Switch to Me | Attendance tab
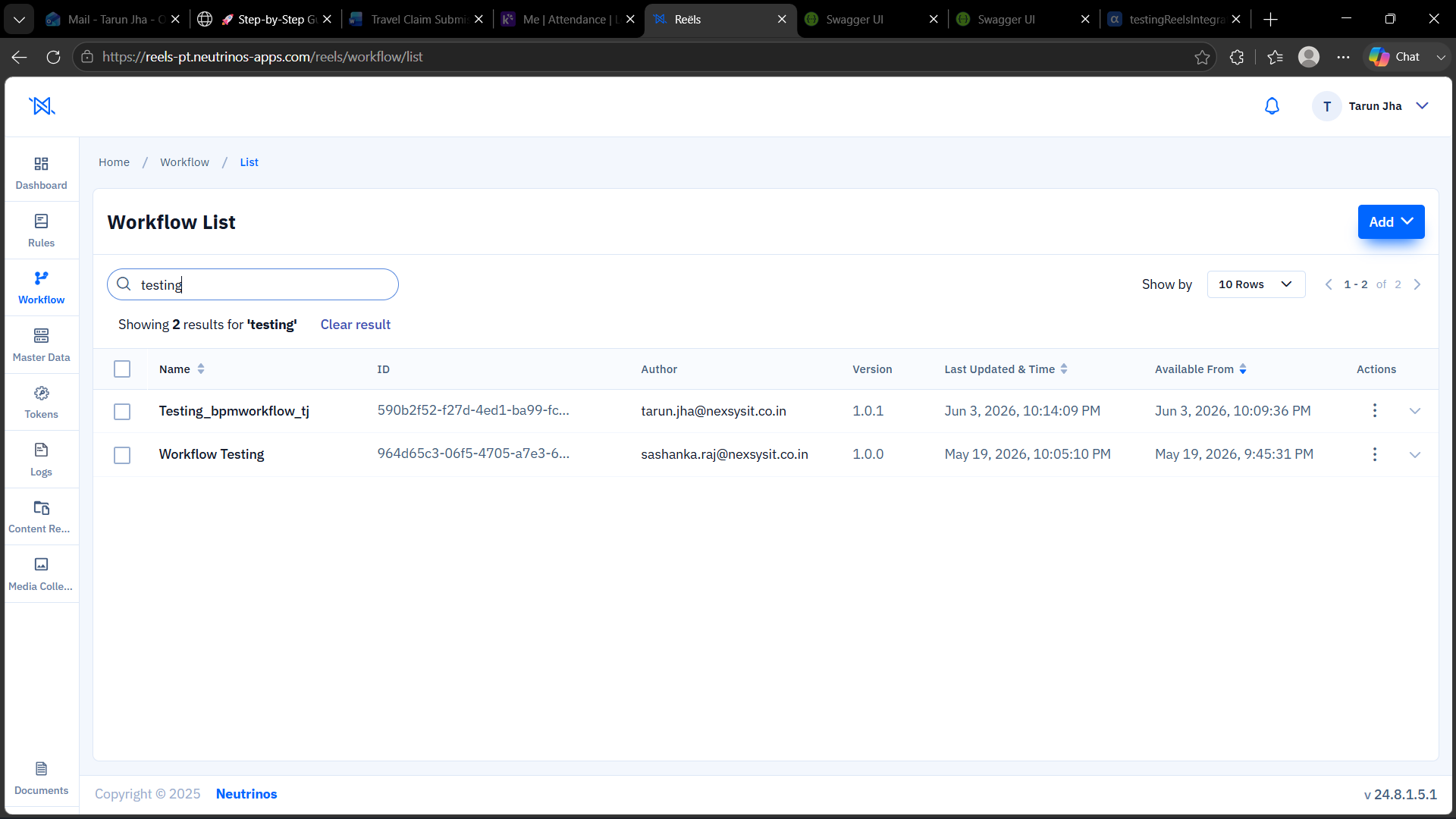Viewport: 1456px width, 819px height. click(567, 19)
